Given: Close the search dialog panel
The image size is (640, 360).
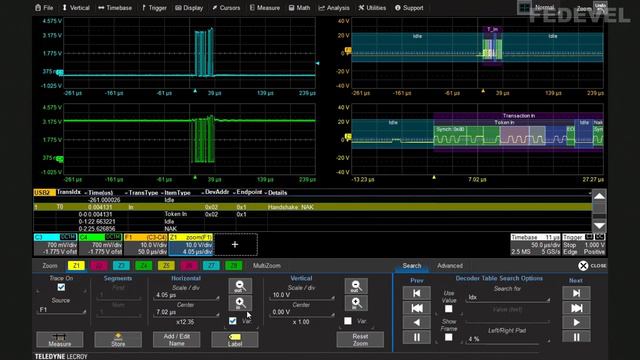Looking at the screenshot, I should coord(592,266).
